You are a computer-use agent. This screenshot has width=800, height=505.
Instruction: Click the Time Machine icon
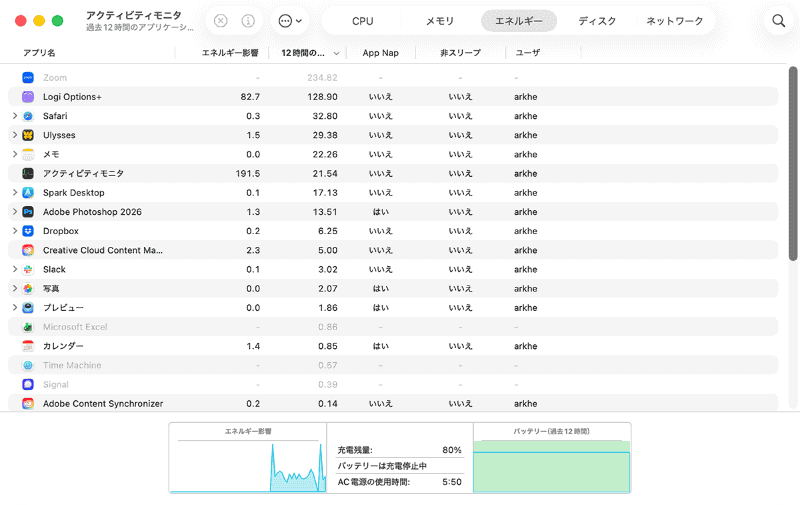[x=28, y=365]
